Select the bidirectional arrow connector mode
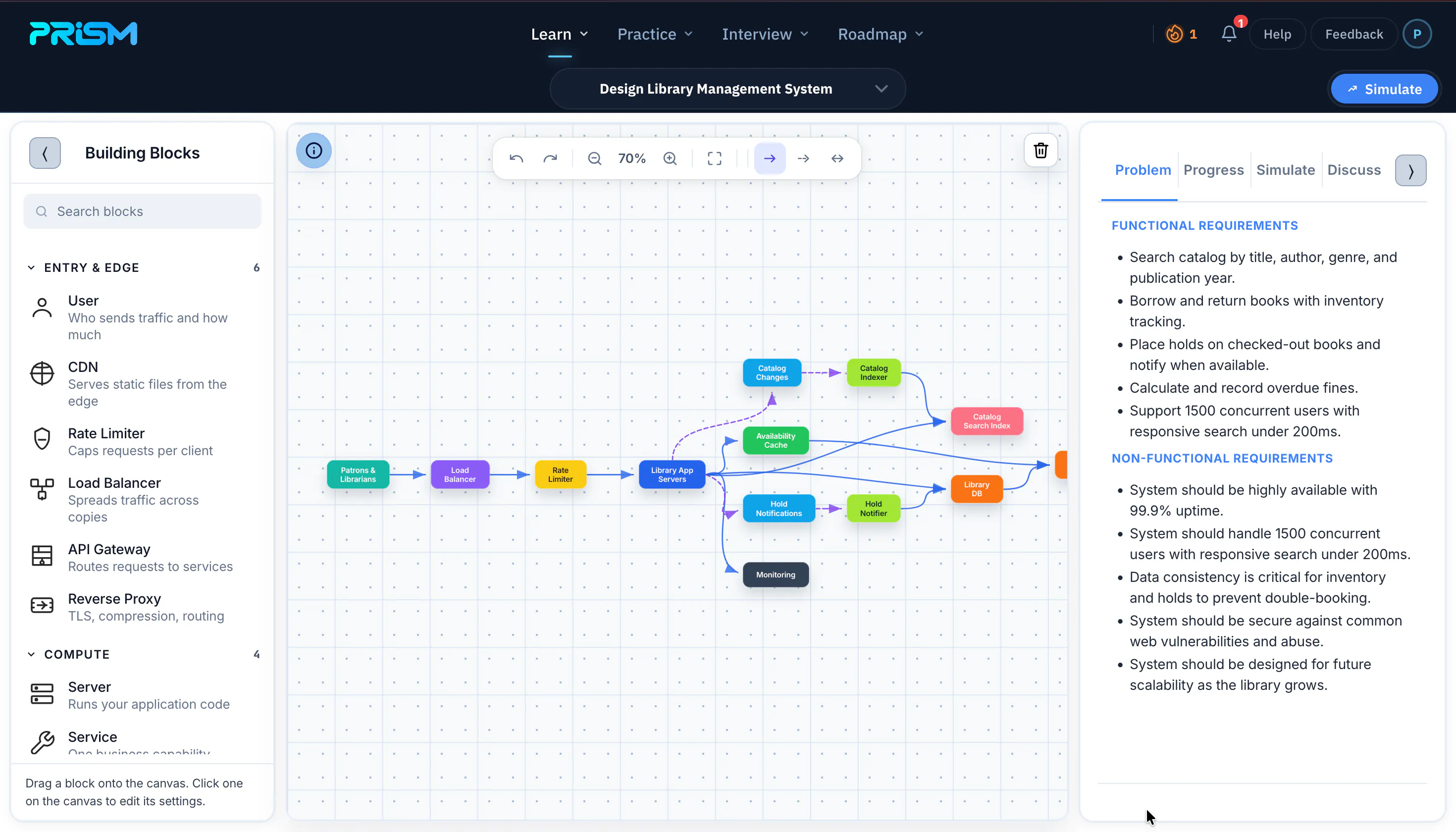 (x=837, y=158)
